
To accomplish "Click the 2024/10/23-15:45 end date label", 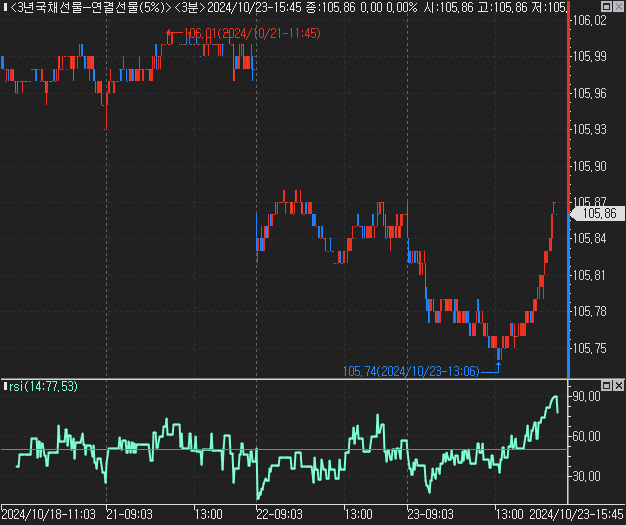I will tap(577, 514).
